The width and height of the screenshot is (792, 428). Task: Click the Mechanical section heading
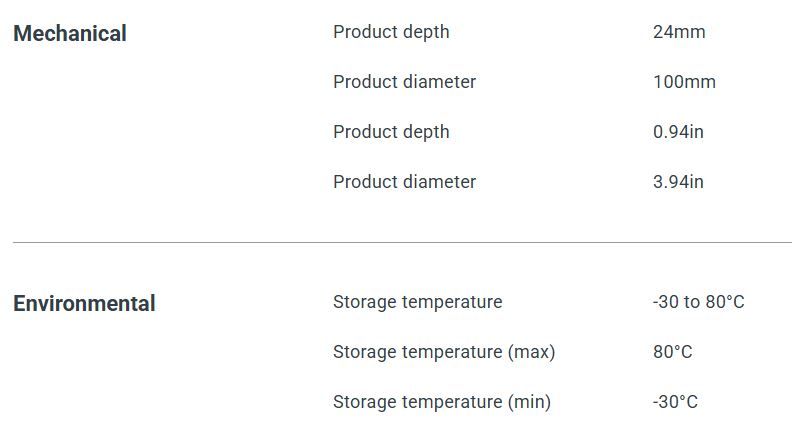click(x=70, y=33)
